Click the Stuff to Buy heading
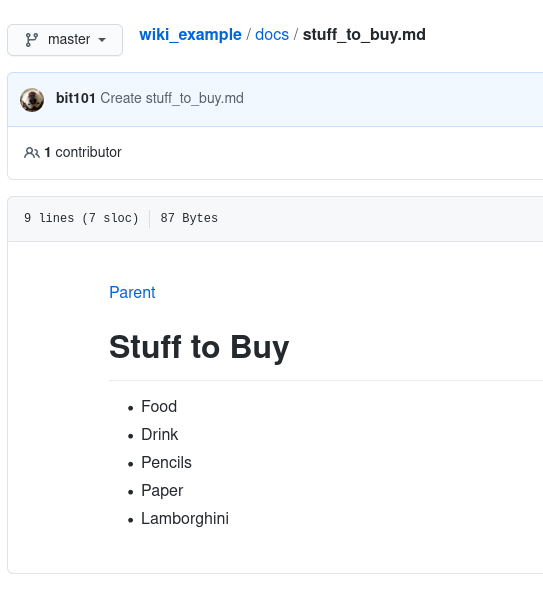Image resolution: width=543 pixels, height=595 pixels. click(x=199, y=347)
